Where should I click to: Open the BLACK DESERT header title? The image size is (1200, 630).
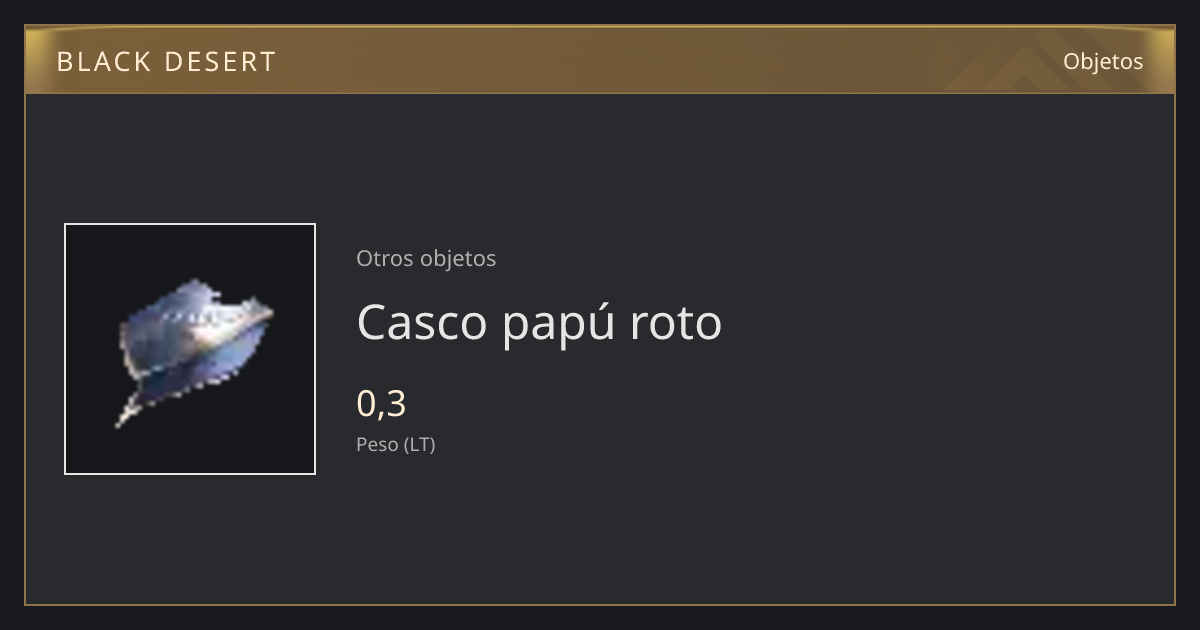tap(166, 62)
